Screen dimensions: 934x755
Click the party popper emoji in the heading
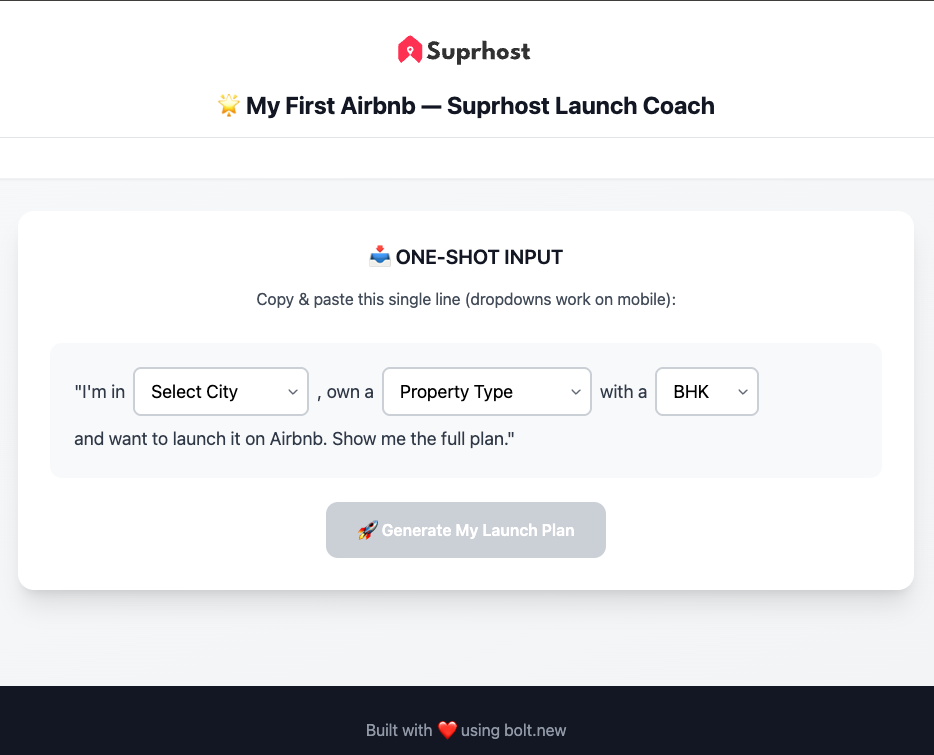click(228, 105)
